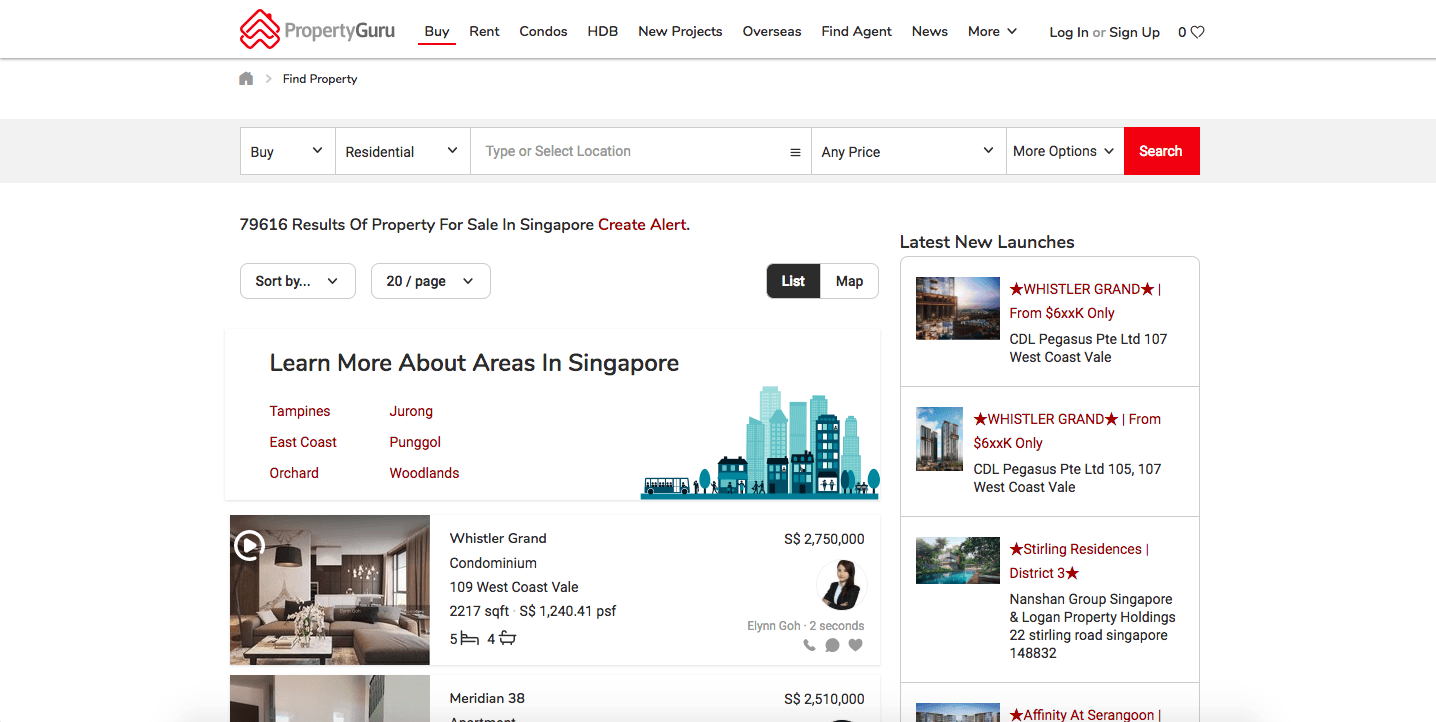
Task: Click the Type or Select Location field
Action: pos(630,151)
